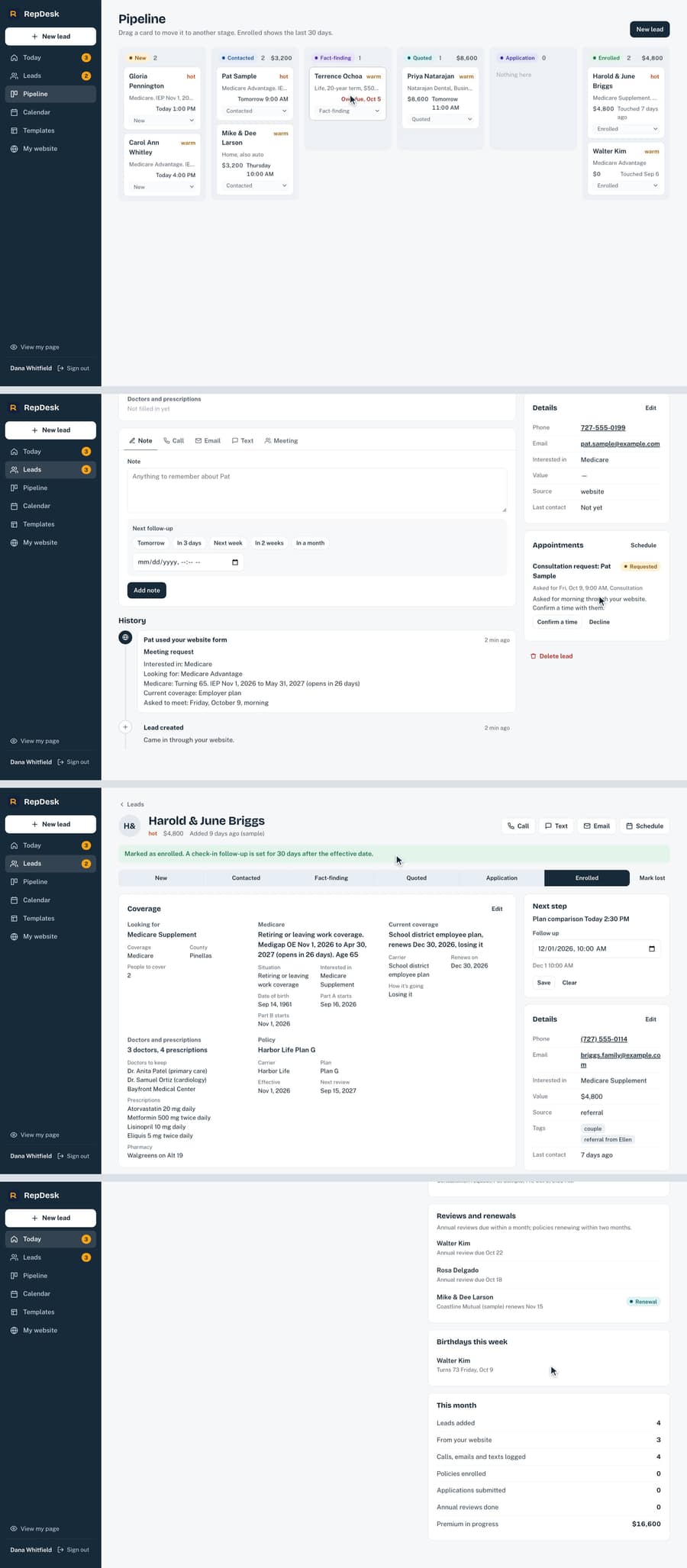The width and height of the screenshot is (687, 1568).
Task: Save the follow up in Next step
Action: (x=543, y=983)
